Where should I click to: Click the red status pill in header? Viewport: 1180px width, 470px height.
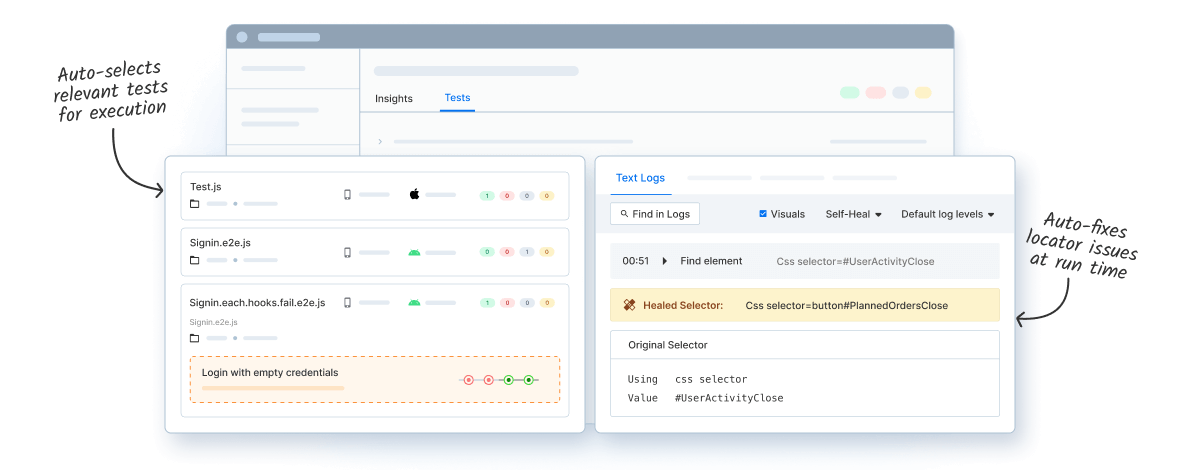click(875, 92)
